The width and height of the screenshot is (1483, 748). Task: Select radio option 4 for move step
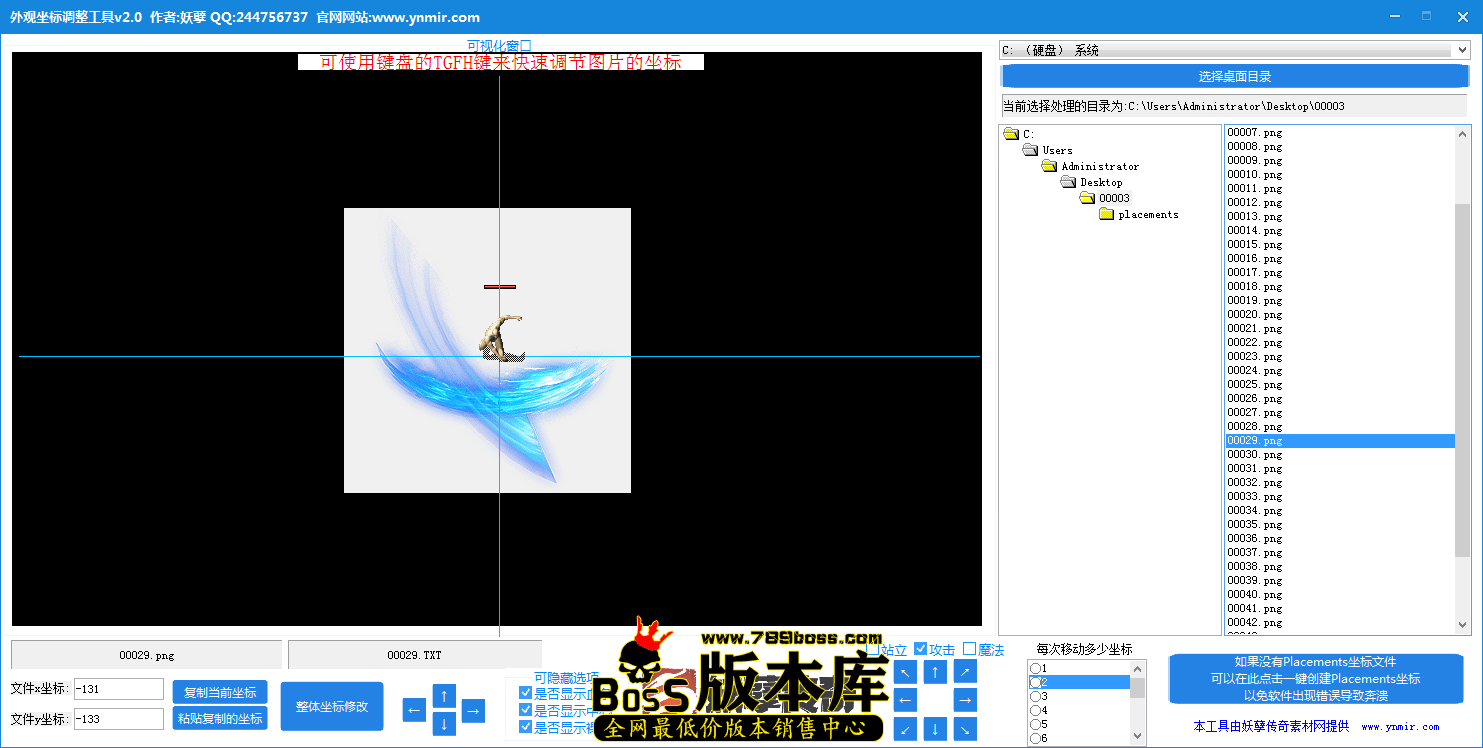tap(1036, 710)
